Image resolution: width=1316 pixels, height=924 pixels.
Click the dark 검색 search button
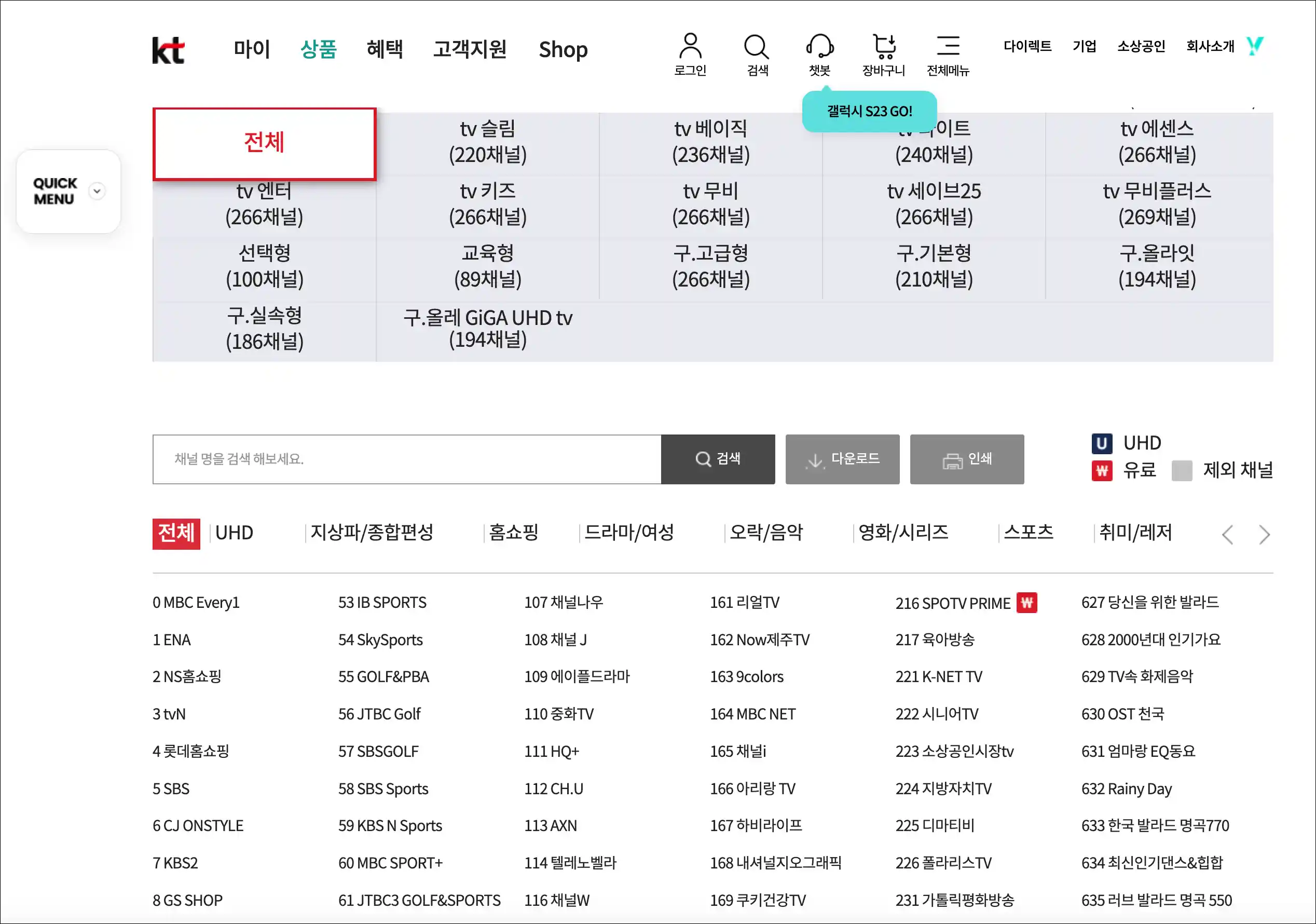point(718,459)
